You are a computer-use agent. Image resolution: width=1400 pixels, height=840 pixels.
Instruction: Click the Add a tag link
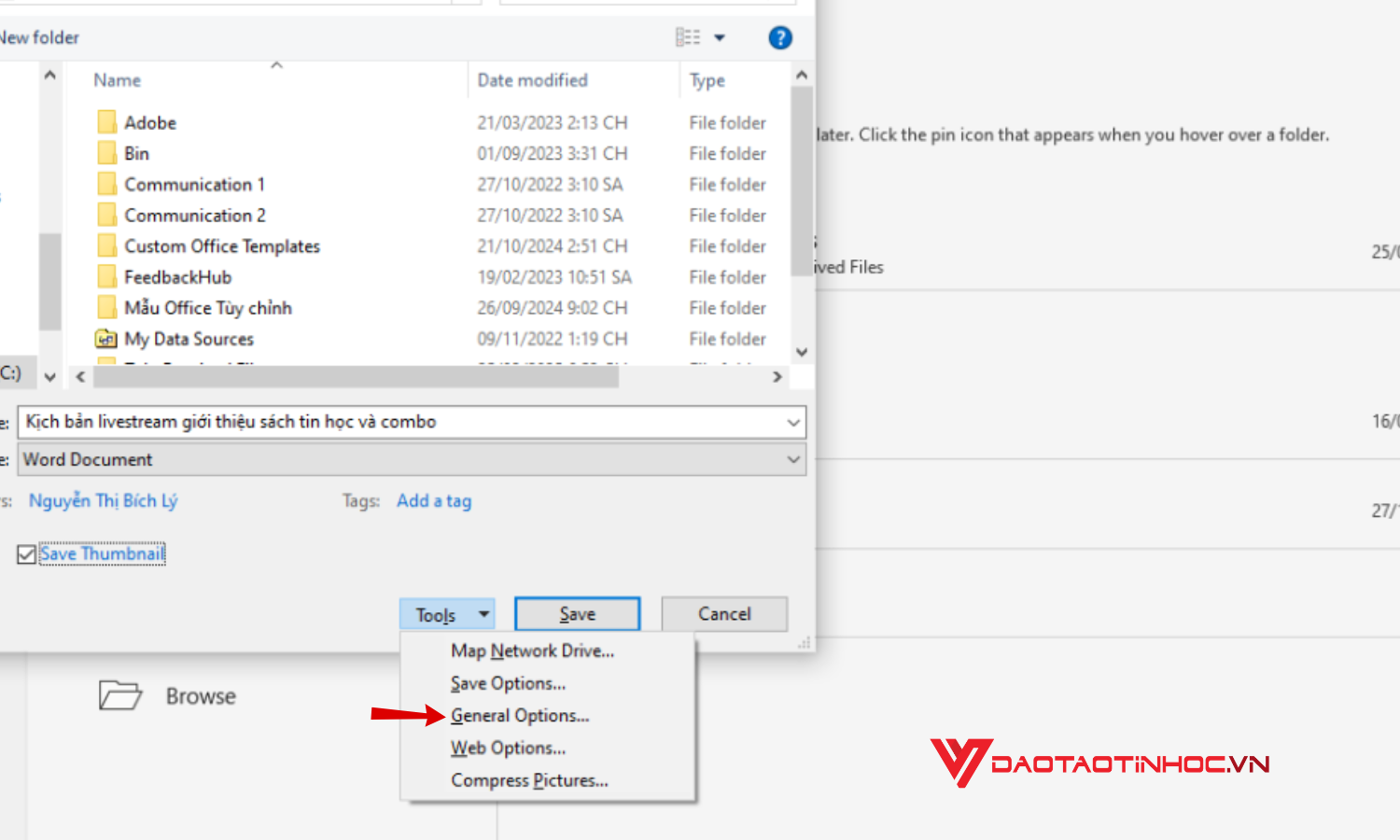click(x=433, y=500)
